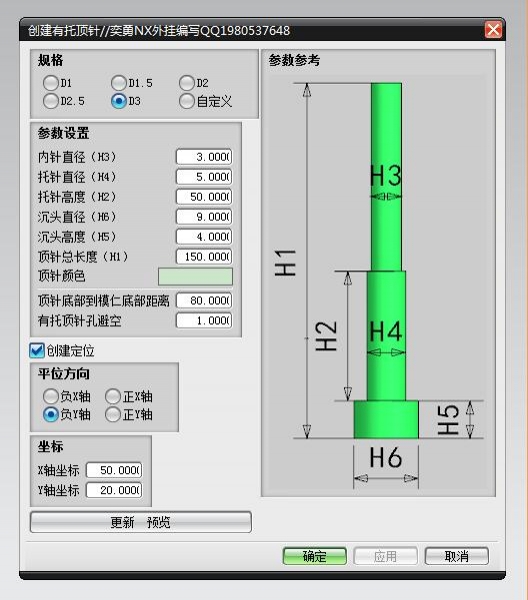Click the 顶针颜色 label text
This screenshot has width=528, height=600.
point(61,276)
